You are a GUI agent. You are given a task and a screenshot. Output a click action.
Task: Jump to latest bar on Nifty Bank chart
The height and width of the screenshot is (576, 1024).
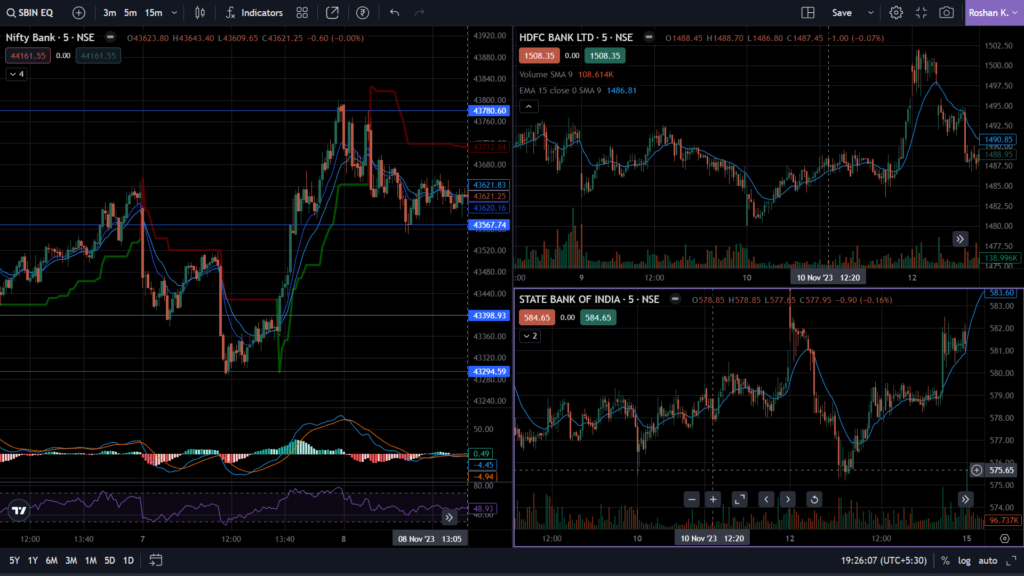click(449, 517)
